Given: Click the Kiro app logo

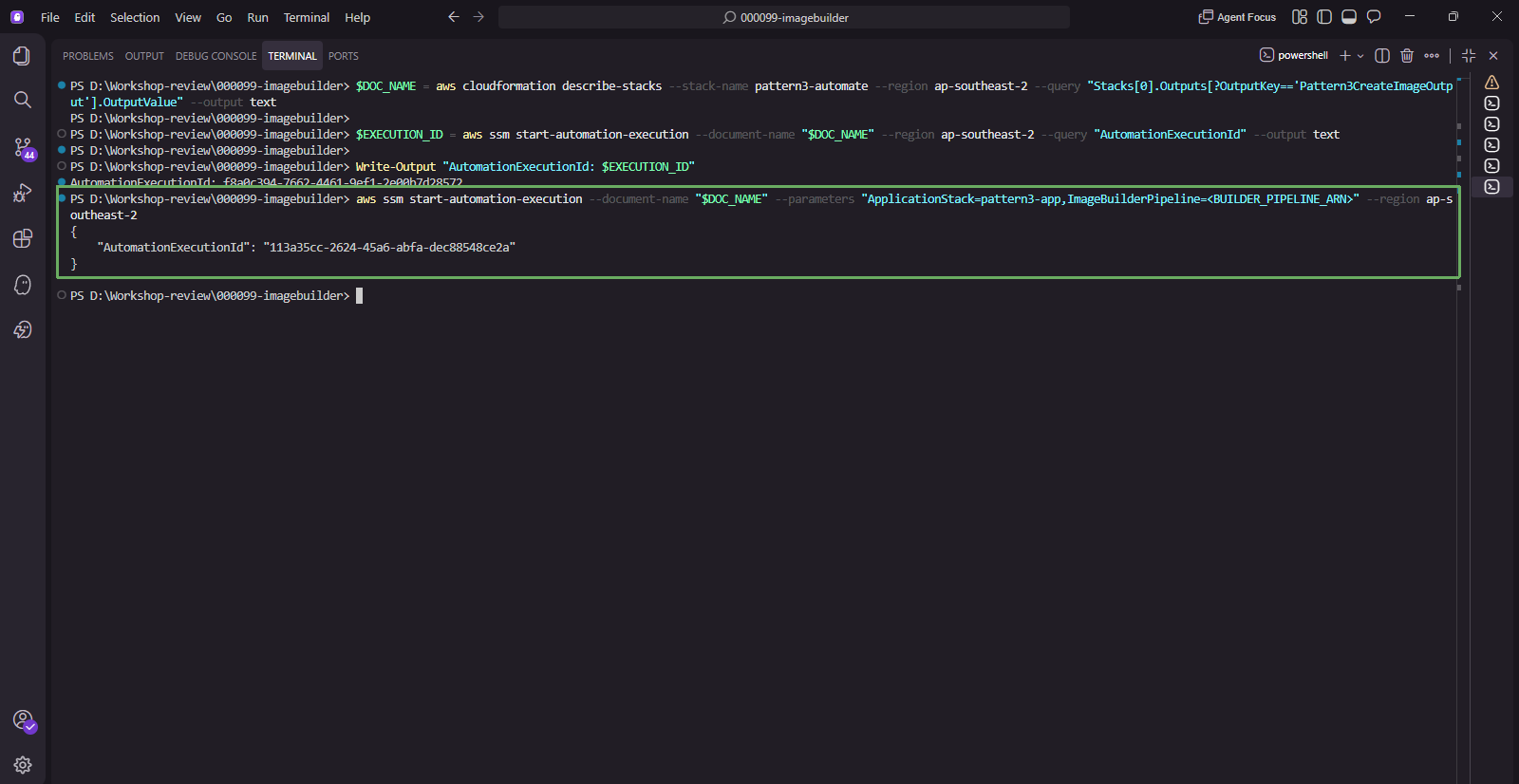Looking at the screenshot, I should pyautogui.click(x=17, y=17).
